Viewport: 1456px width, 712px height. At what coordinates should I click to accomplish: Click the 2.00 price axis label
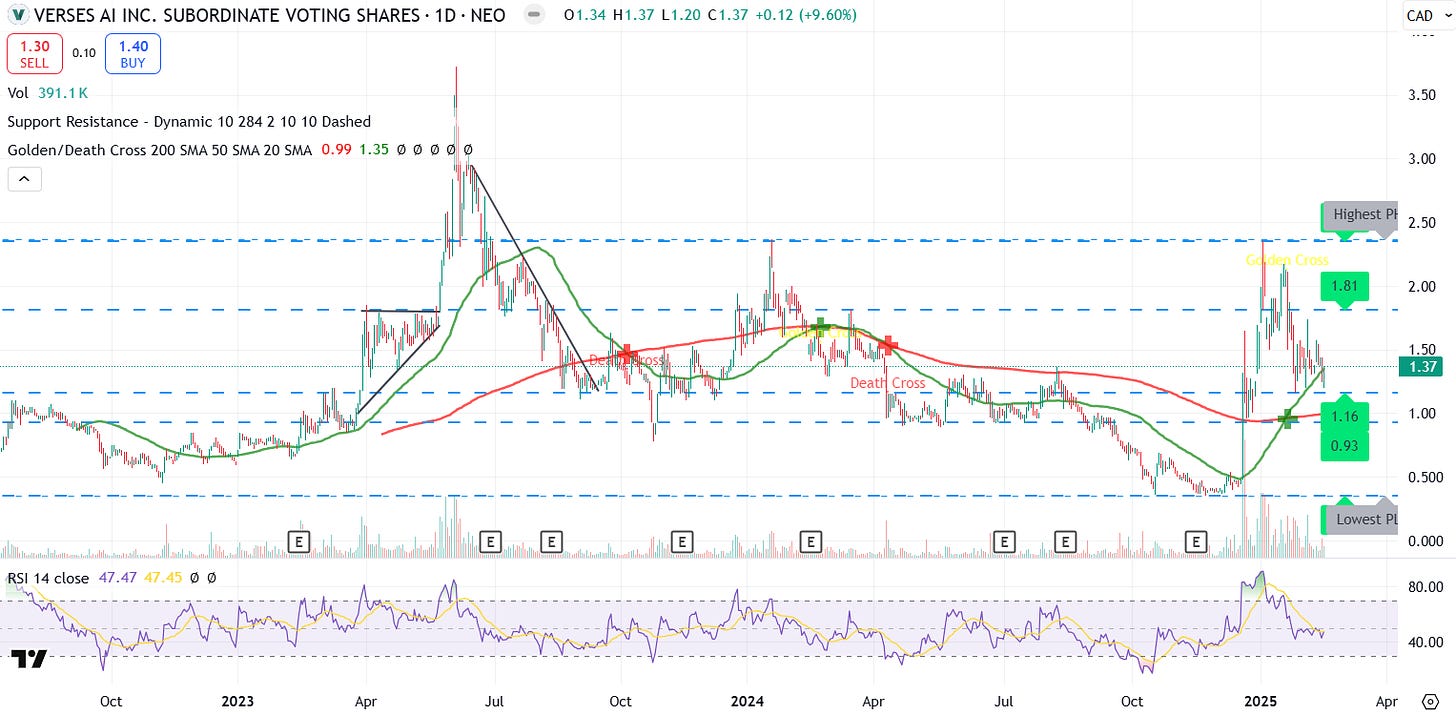1422,286
